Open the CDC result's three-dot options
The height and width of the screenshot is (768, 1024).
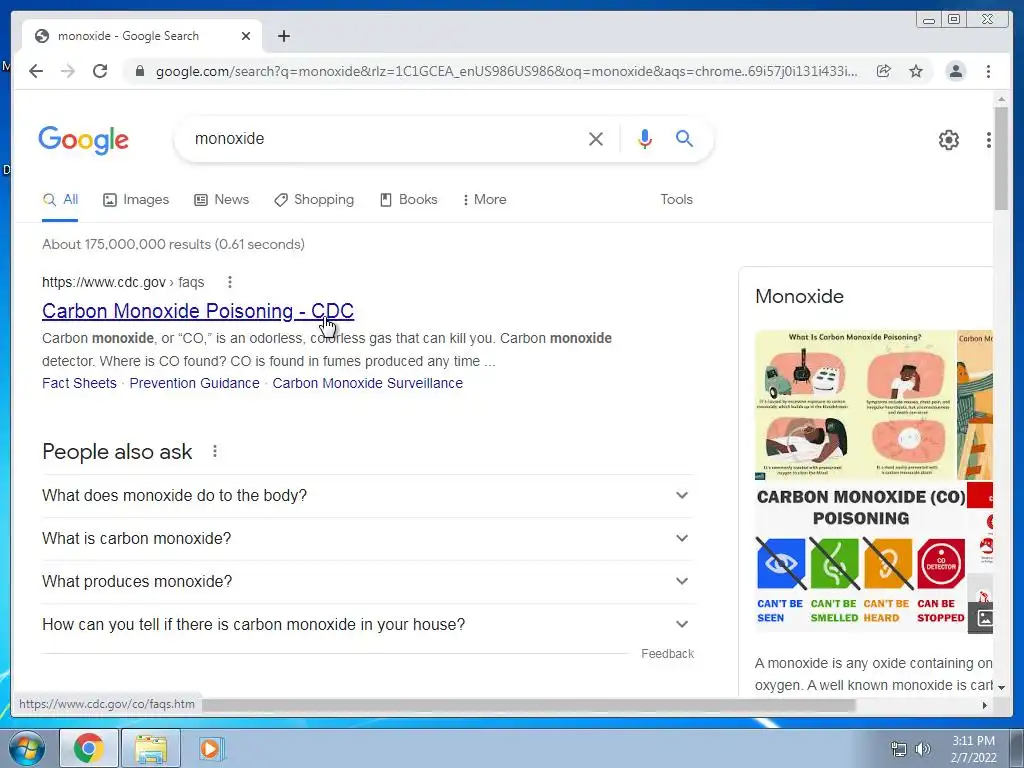point(229,282)
